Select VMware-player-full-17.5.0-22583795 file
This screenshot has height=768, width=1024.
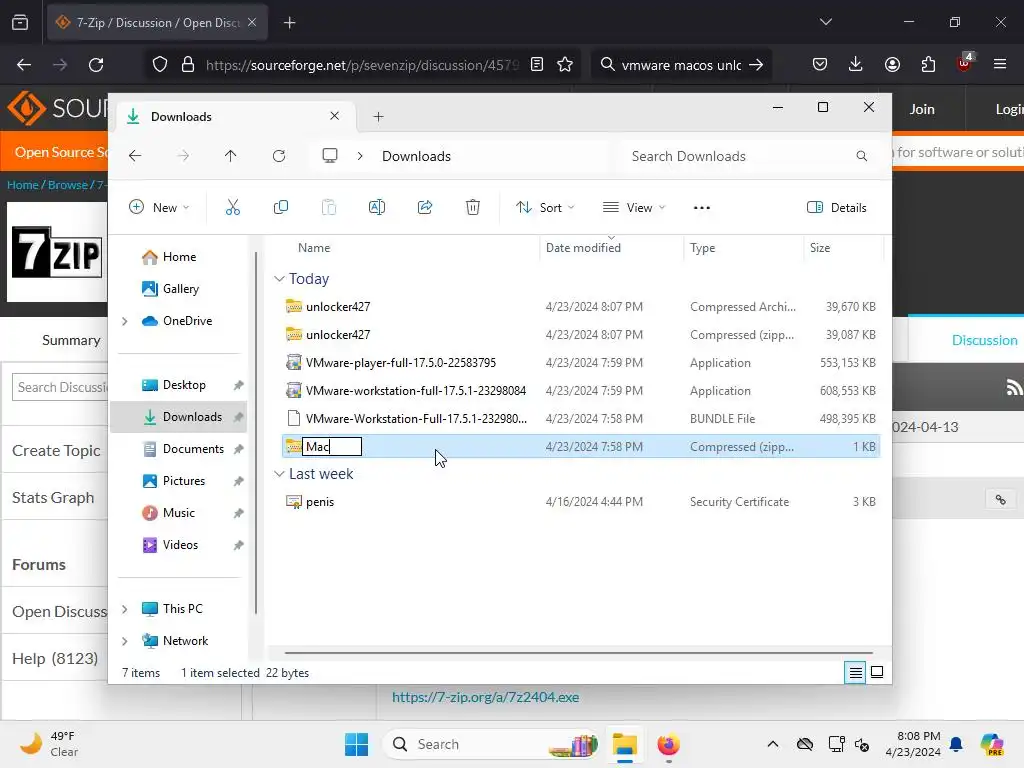(581, 362)
